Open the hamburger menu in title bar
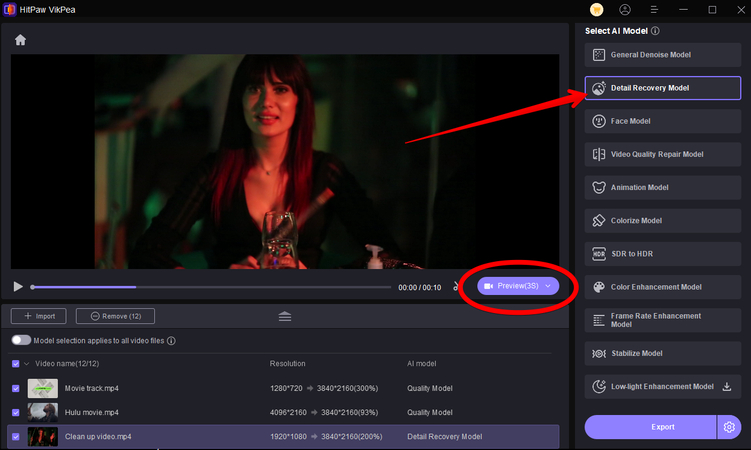 [x=654, y=9]
